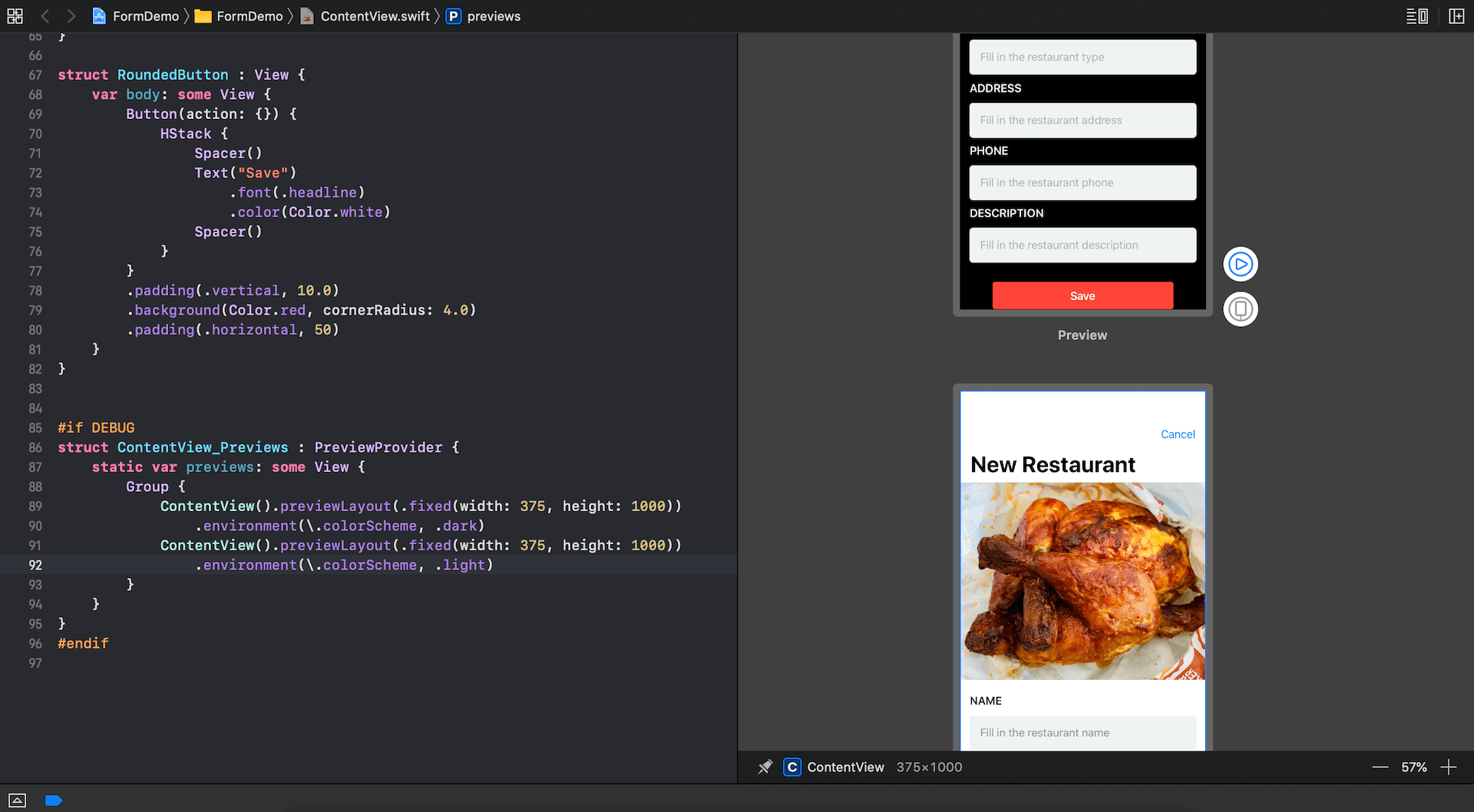The image size is (1474, 812).
Task: Pin the ContentView preview
Action: (765, 767)
